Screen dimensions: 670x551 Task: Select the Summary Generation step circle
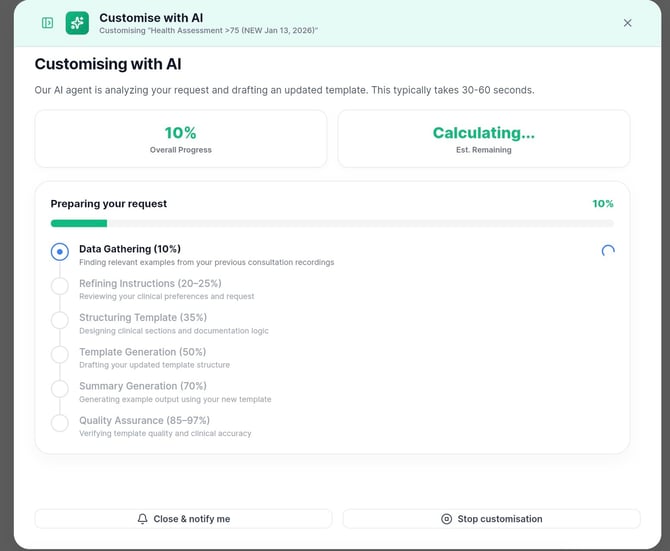click(60, 389)
